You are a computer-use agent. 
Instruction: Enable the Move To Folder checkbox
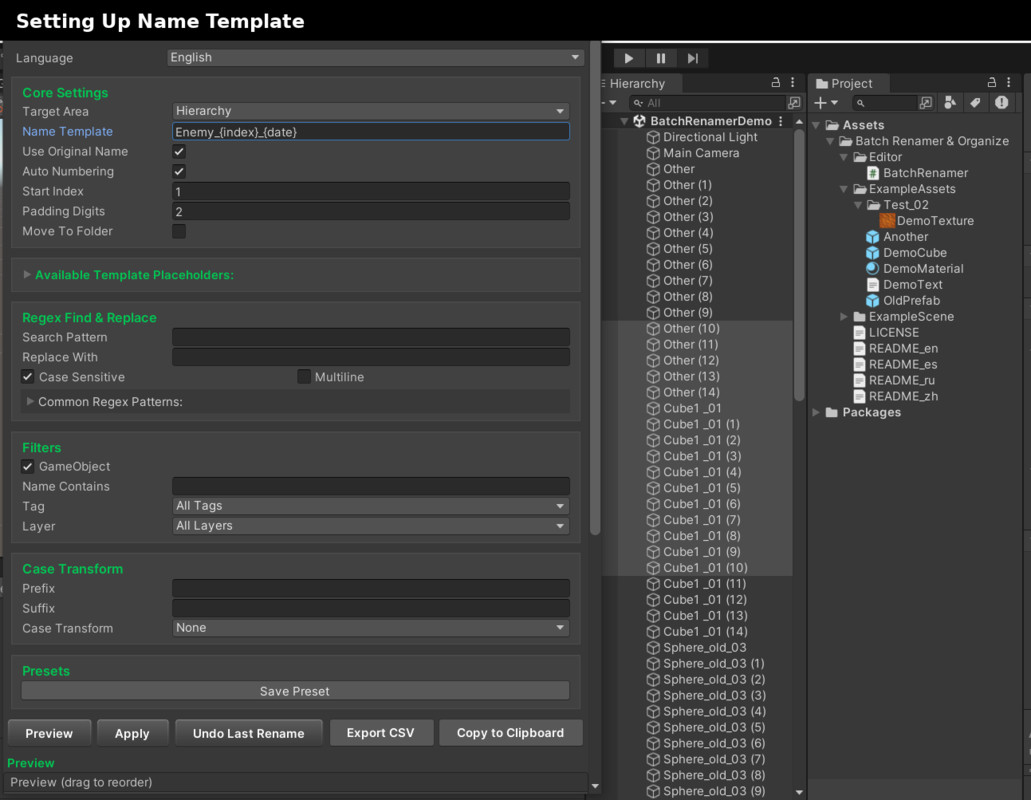coord(179,231)
